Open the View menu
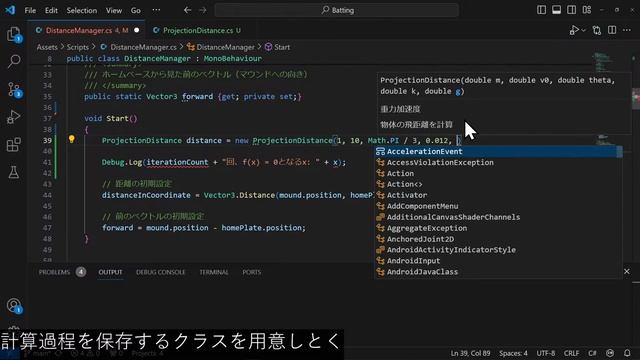This screenshot has height=360, width=640. coord(114,10)
